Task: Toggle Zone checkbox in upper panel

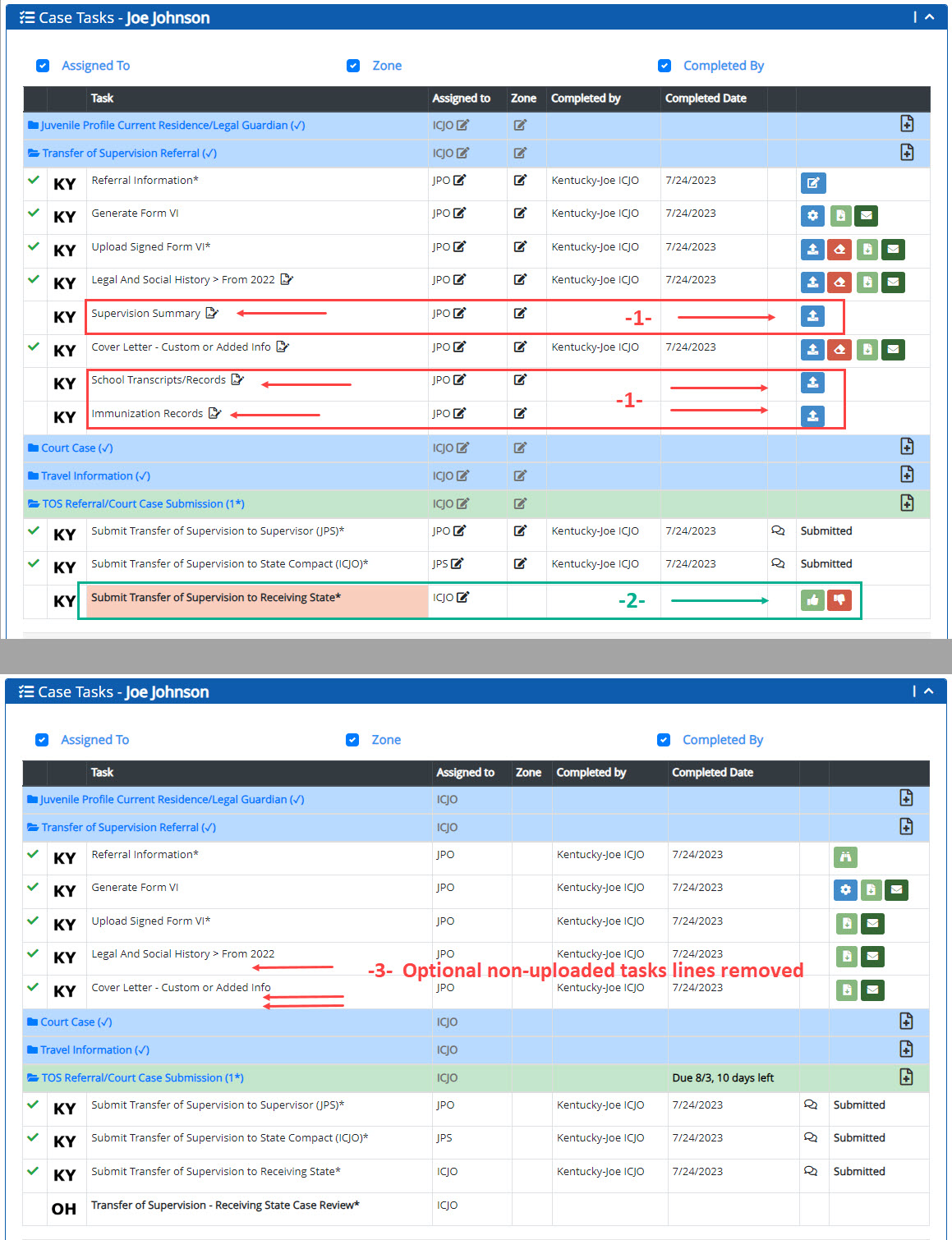Action: [353, 66]
